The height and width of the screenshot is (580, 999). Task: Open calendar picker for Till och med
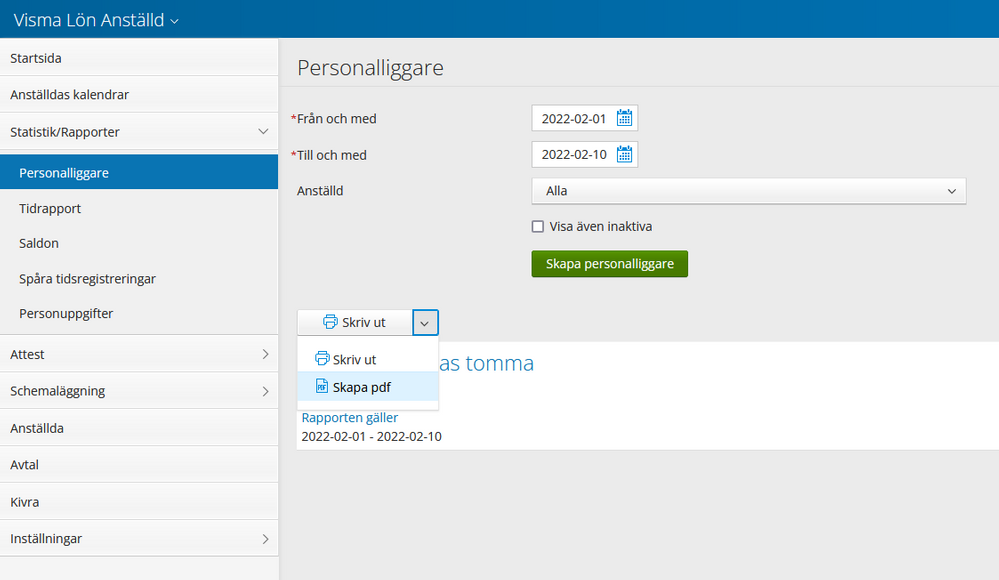624,155
